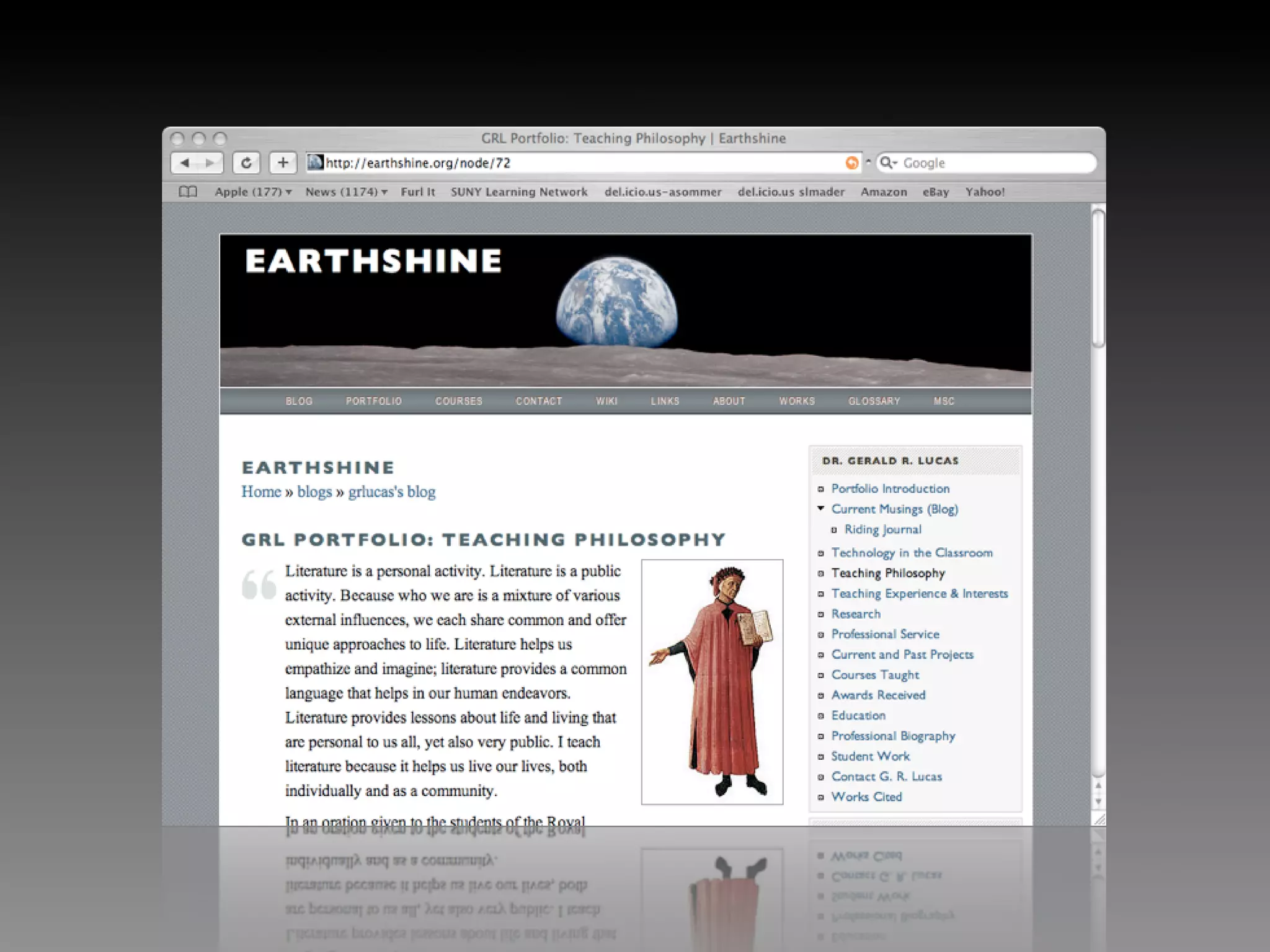
Task: Open SUNY Learning Network bookmark
Action: click(519, 192)
